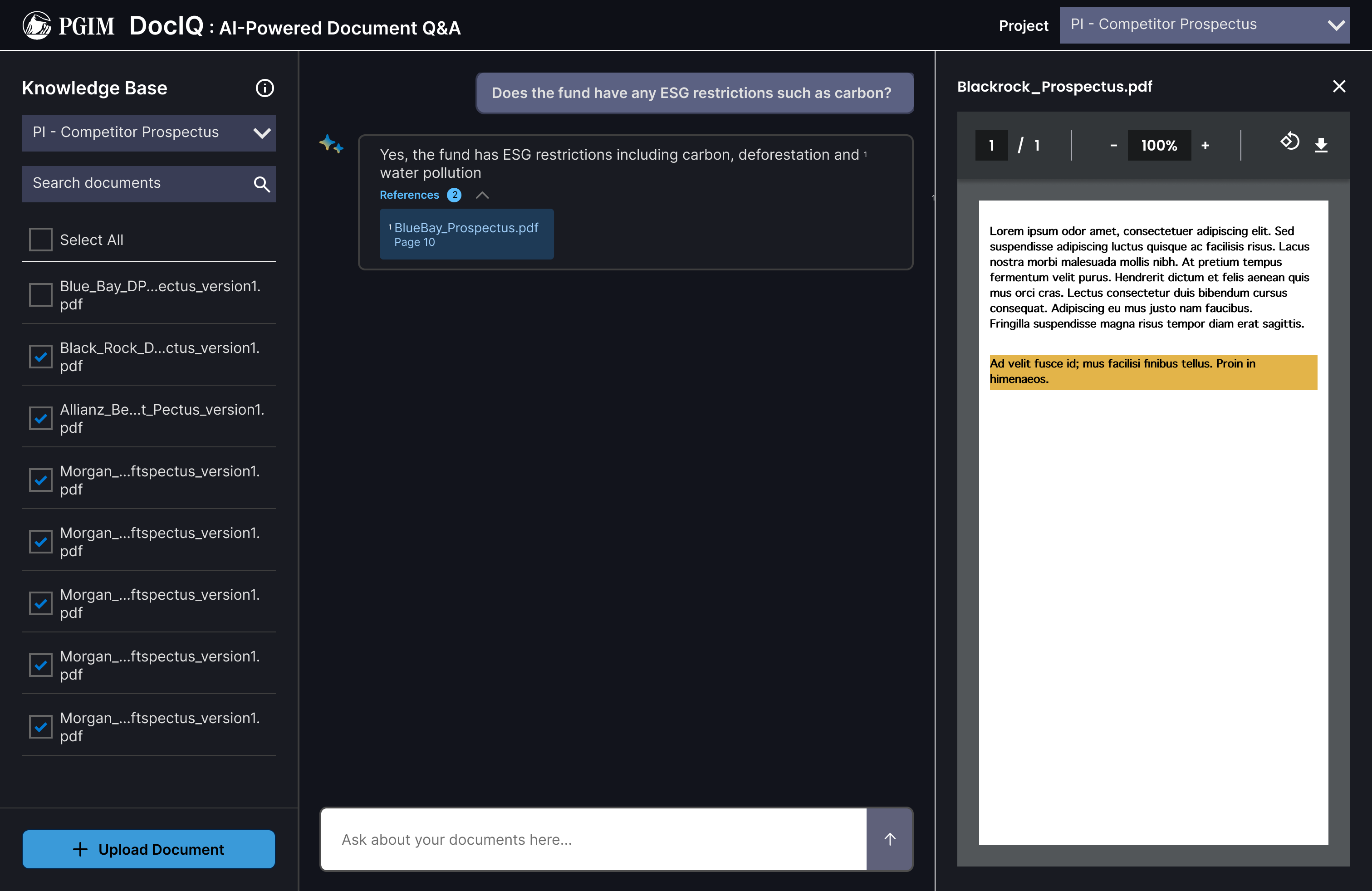Screen dimensions: 1372x891
Task: Focus the Ask about your documents input
Action: (x=593, y=839)
